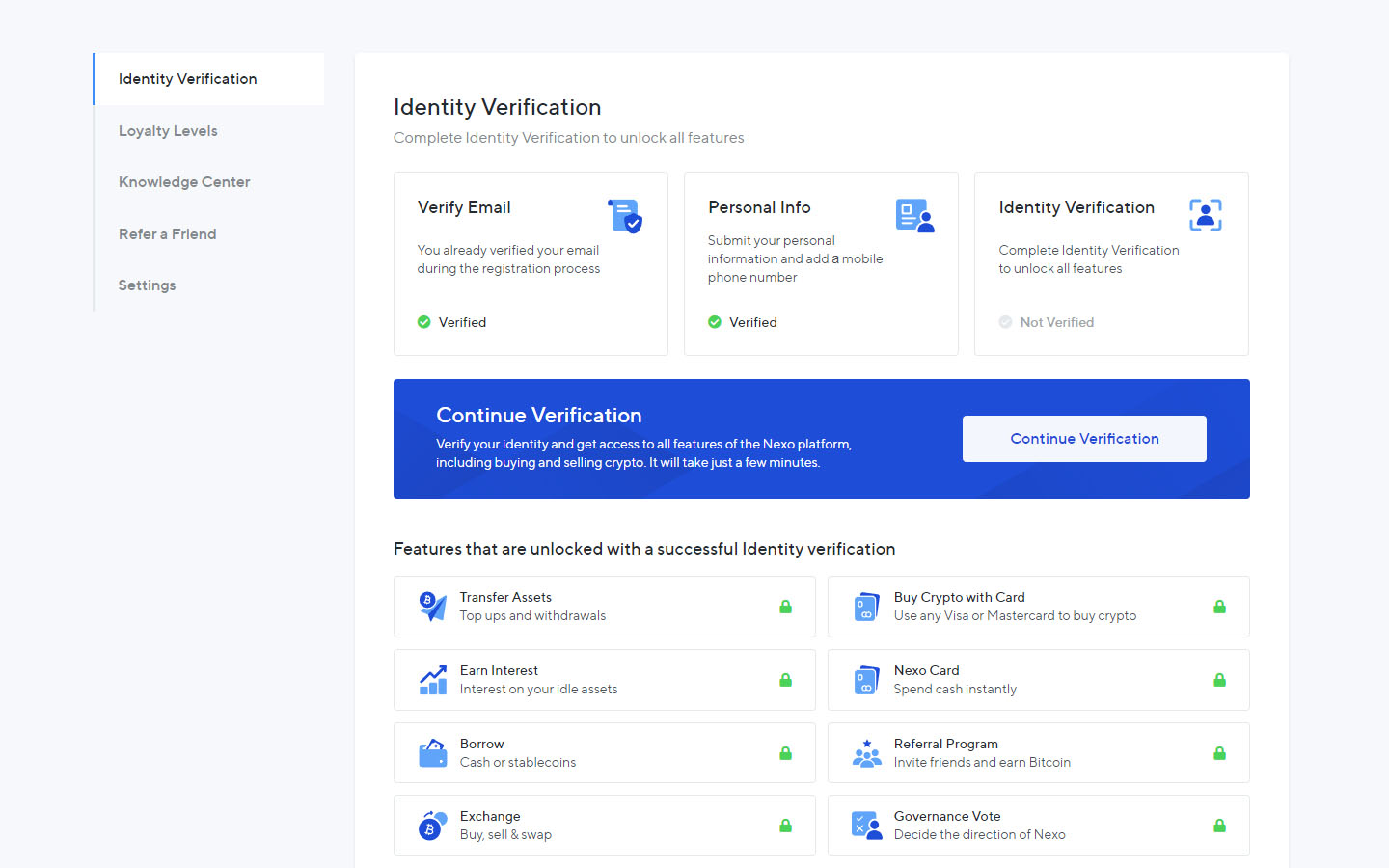Click the Nexo Card feature title
The width and height of the screenshot is (1389, 868).
click(x=926, y=670)
